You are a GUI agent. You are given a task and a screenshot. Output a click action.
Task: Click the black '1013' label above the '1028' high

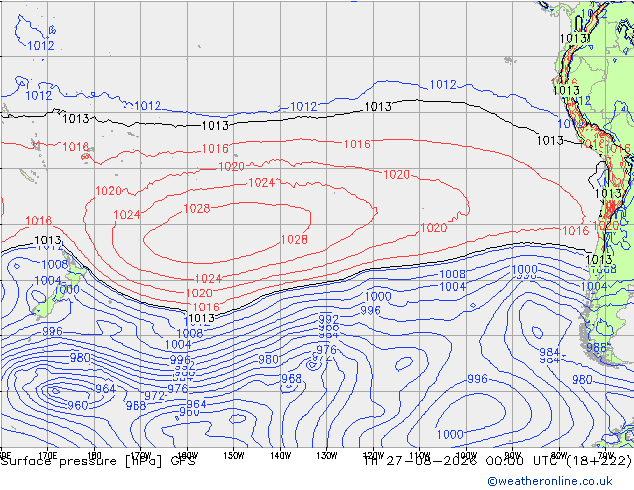(215, 126)
